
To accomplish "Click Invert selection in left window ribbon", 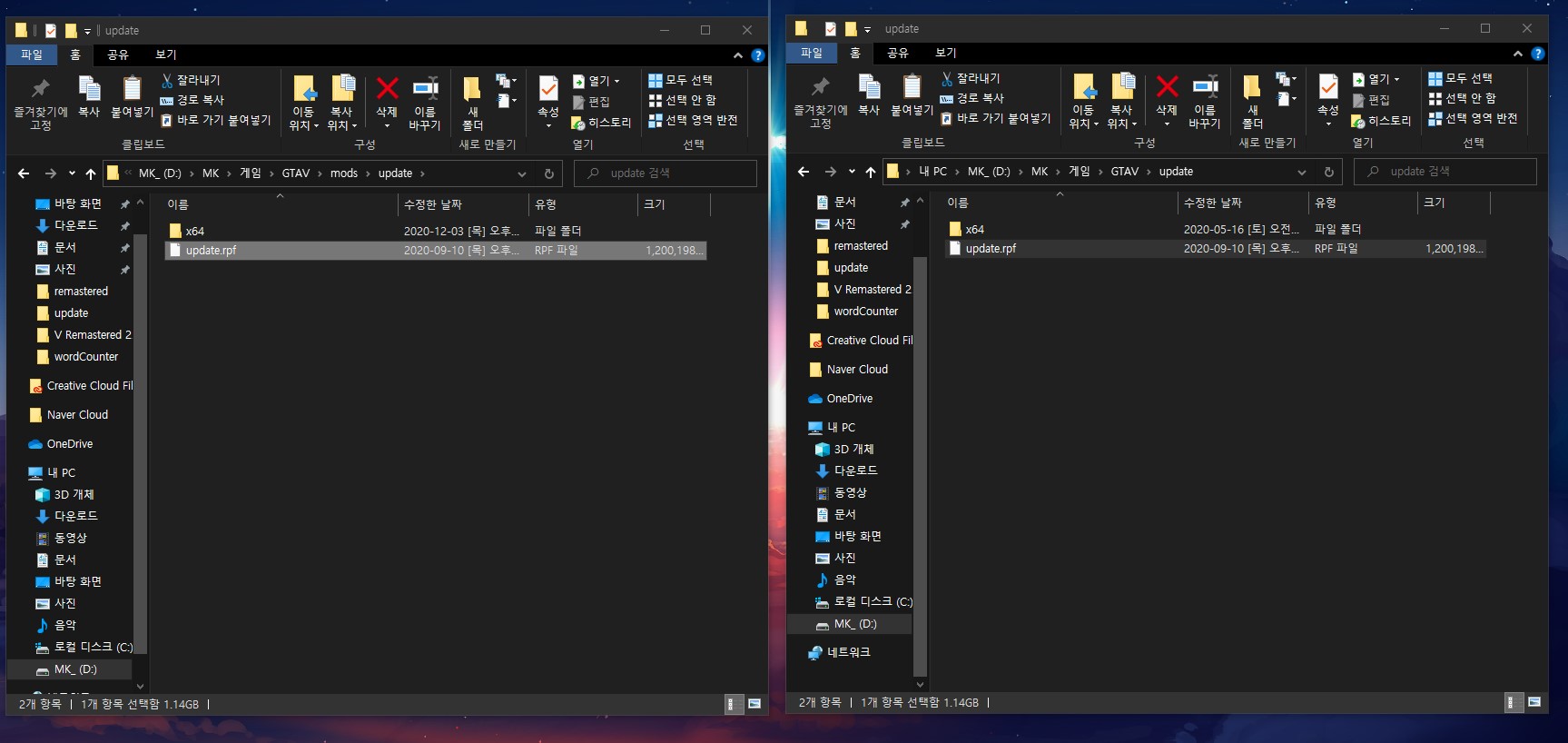I will pos(693,120).
